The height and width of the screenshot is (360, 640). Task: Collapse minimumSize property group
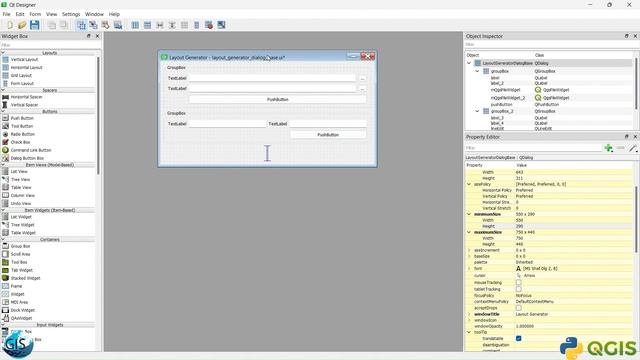469,214
